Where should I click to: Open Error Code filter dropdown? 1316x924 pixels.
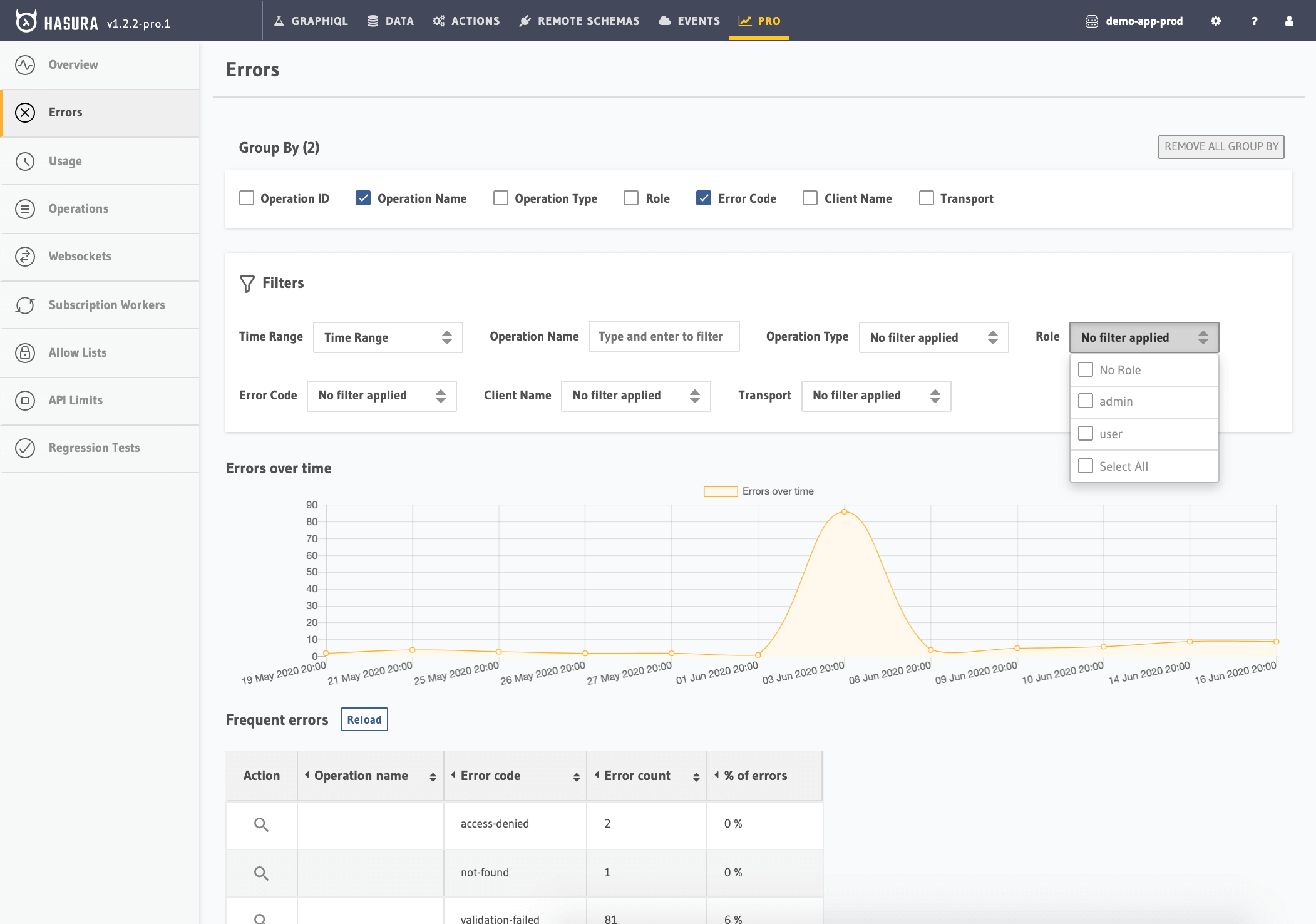point(381,396)
